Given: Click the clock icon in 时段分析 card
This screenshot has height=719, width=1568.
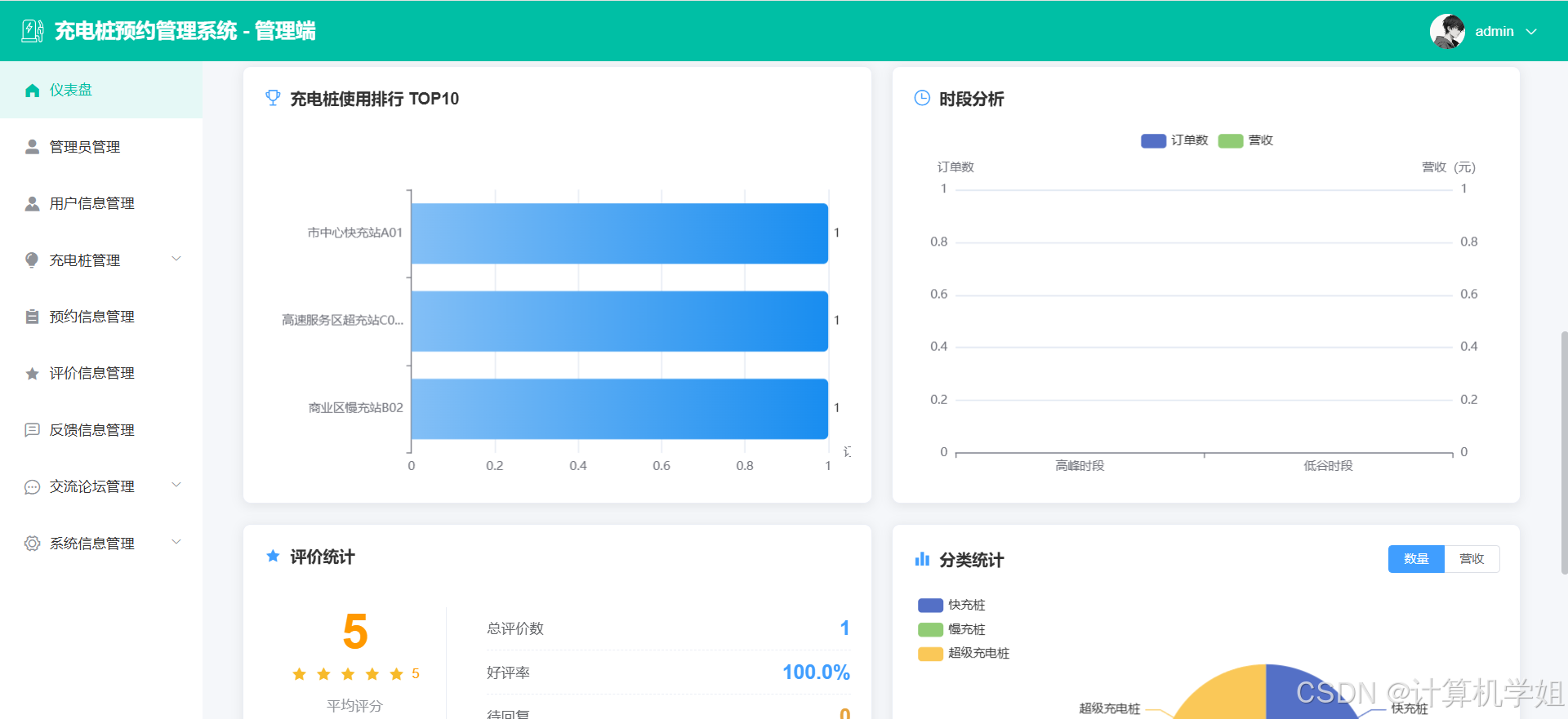Looking at the screenshot, I should (922, 98).
